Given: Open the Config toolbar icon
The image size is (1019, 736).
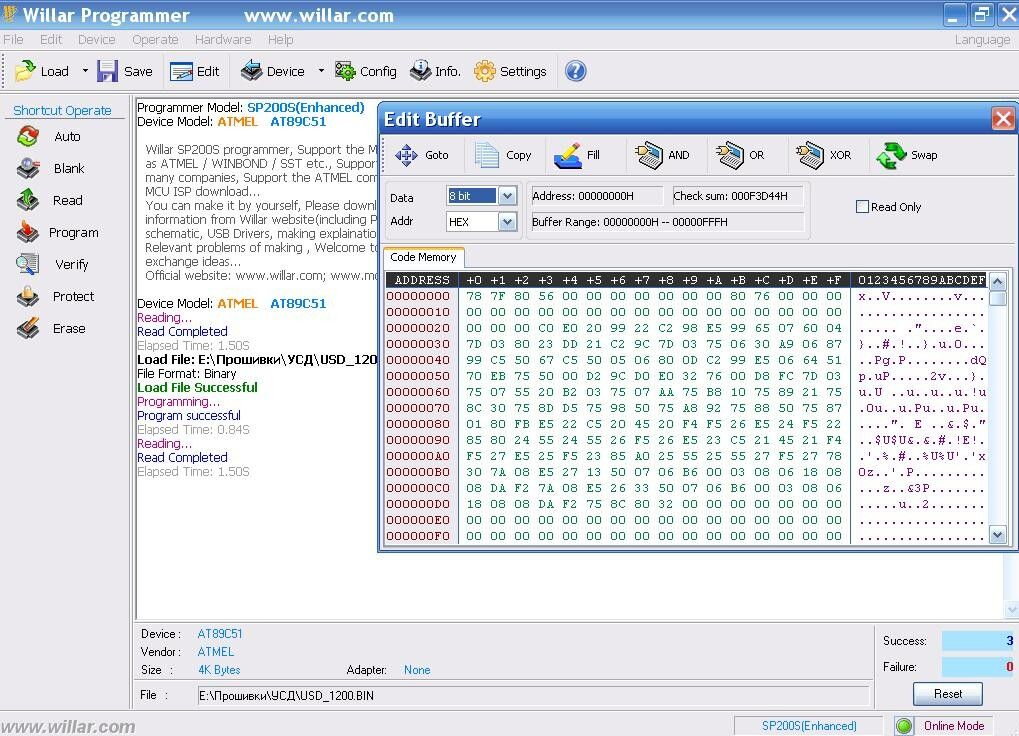Looking at the screenshot, I should pyautogui.click(x=346, y=71).
